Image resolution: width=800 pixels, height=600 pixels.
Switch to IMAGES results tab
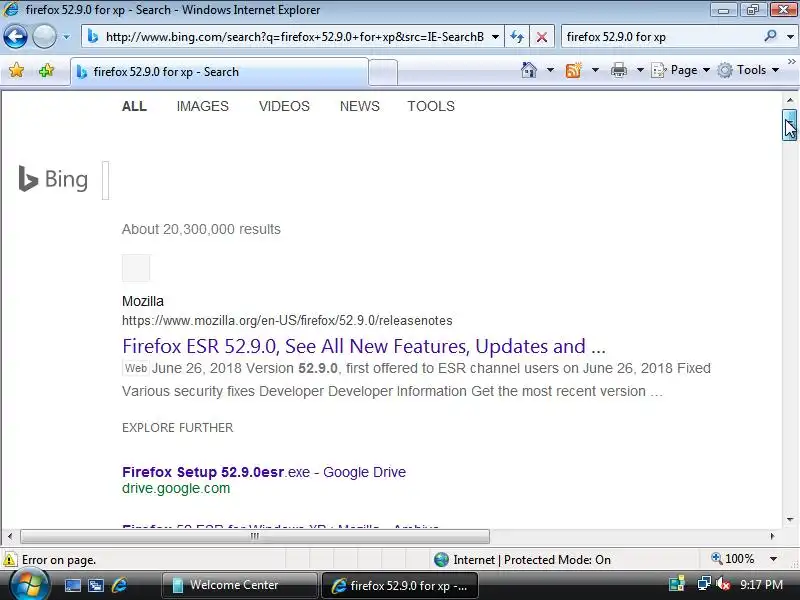203,106
